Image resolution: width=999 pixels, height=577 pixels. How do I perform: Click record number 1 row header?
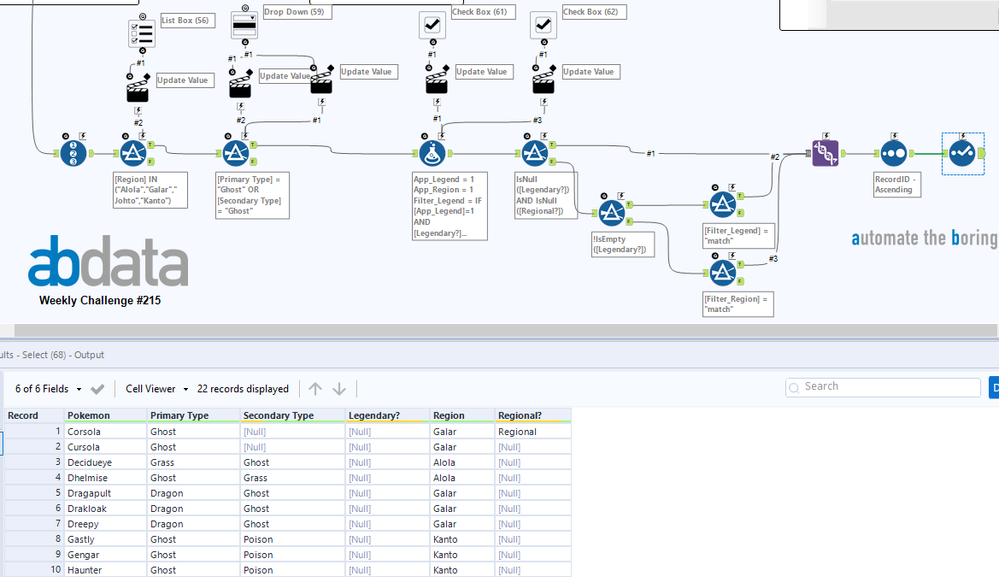(x=34, y=431)
